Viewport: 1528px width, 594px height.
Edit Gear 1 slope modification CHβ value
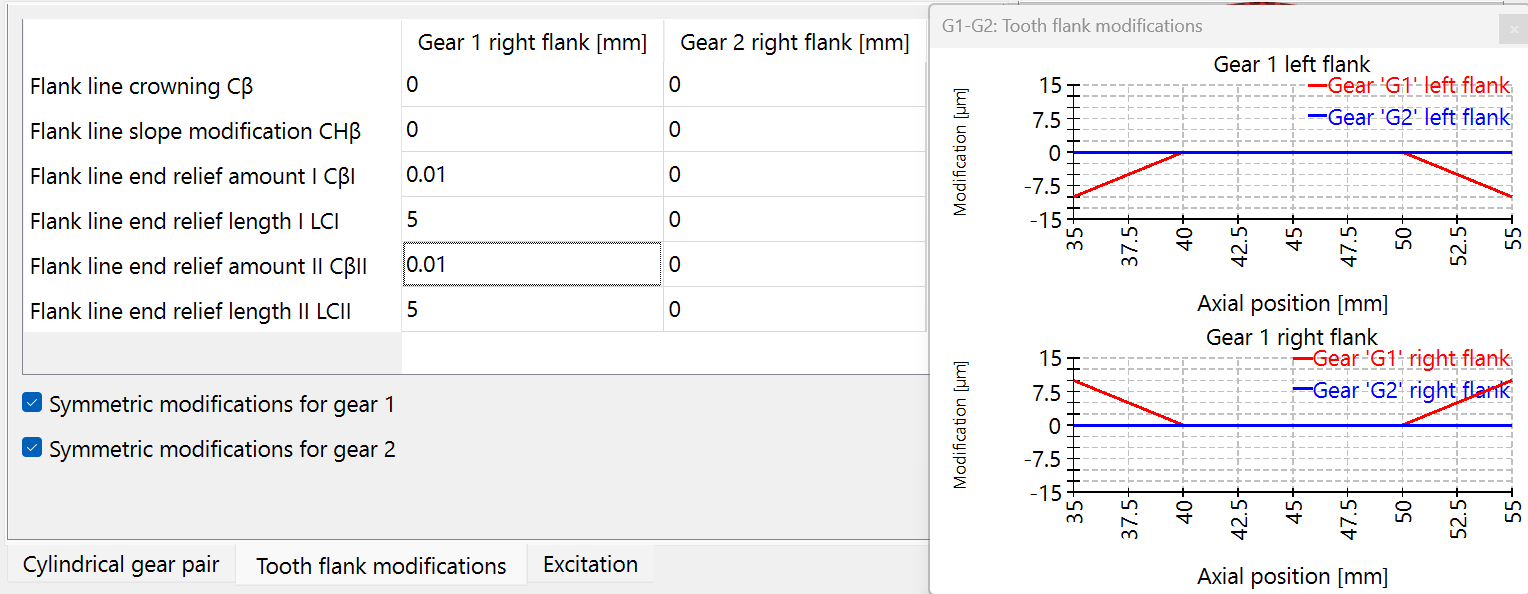(531, 130)
